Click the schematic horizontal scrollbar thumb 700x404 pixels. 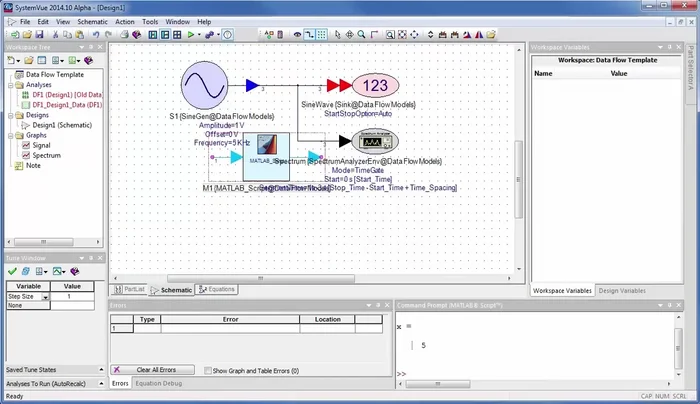[x=261, y=278]
